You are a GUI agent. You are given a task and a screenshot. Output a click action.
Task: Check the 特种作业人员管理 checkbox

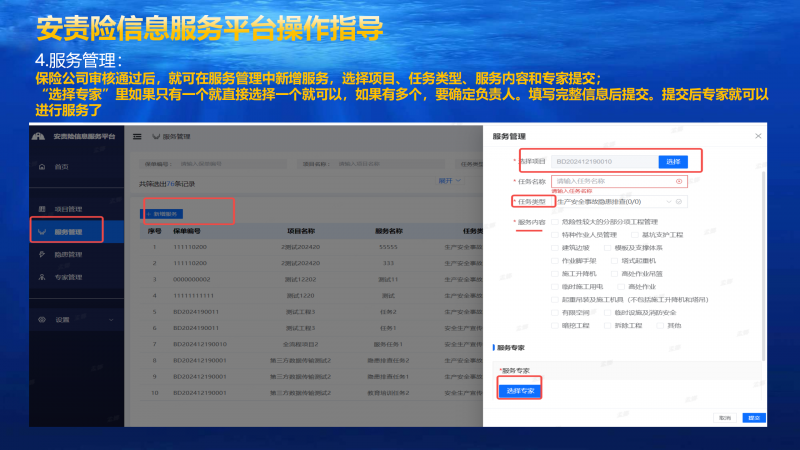click(x=555, y=235)
